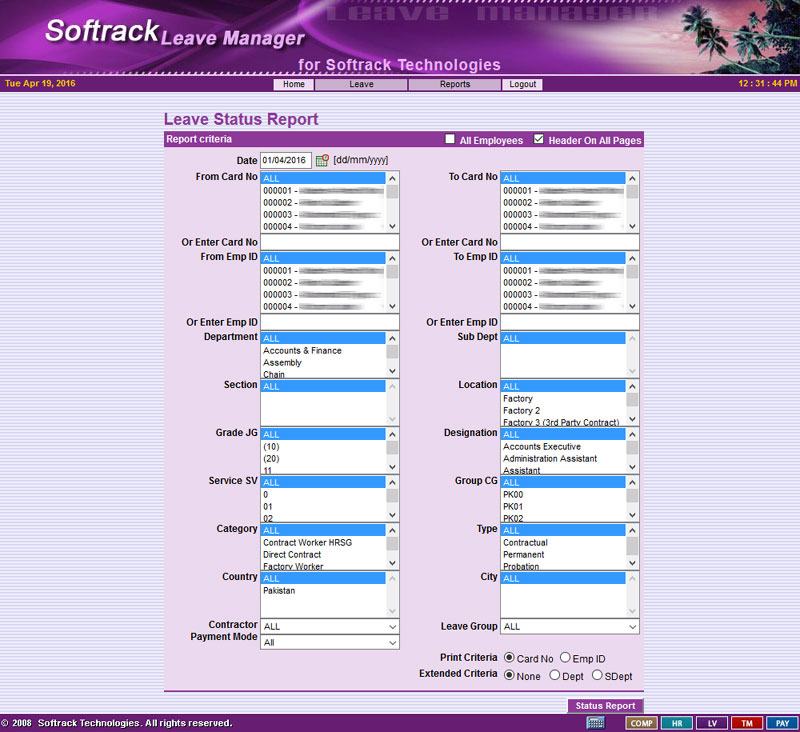Enable the All Employees checkbox
The height and width of the screenshot is (732, 800).
(451, 140)
